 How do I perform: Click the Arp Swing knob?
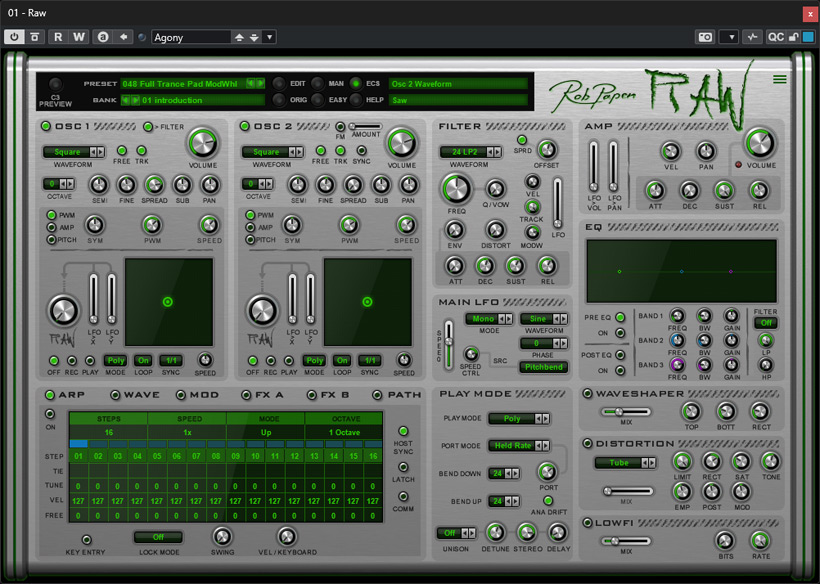point(222,536)
